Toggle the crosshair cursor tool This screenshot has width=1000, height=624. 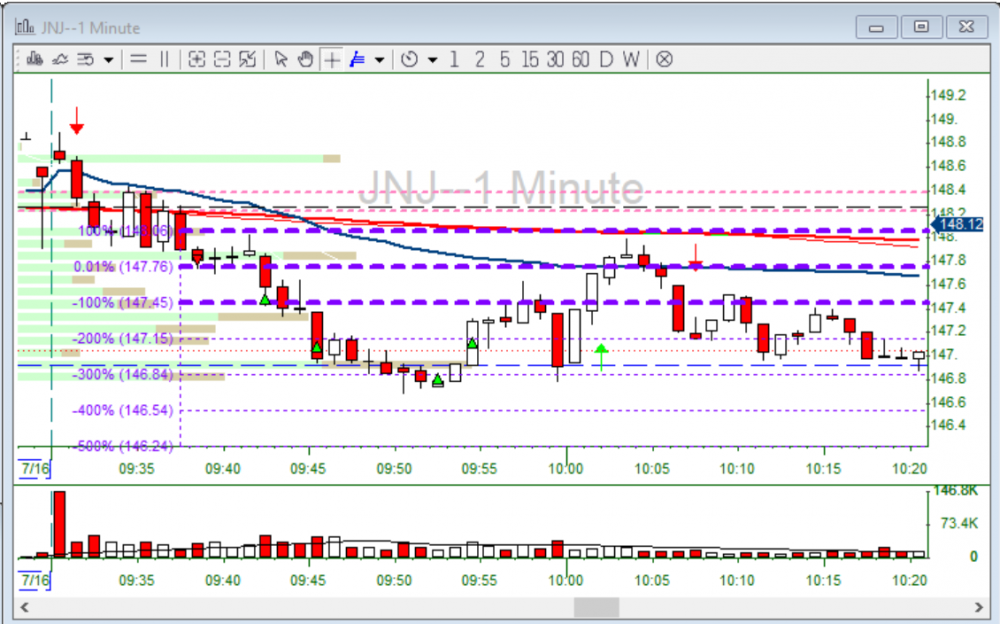point(331,60)
